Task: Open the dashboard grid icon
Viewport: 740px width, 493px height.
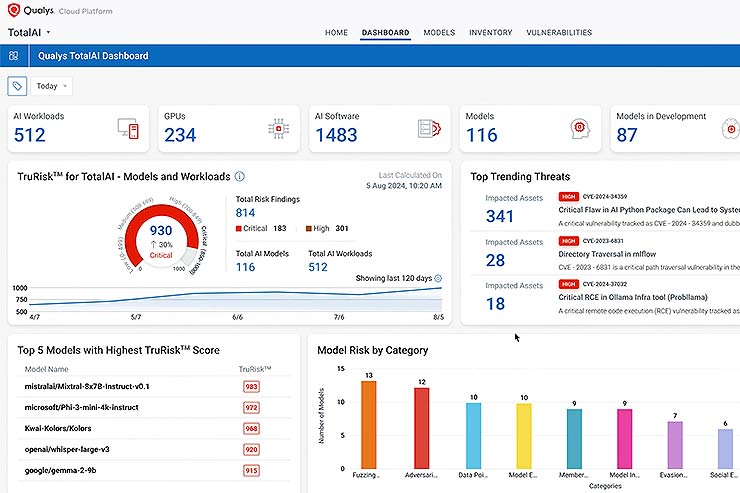Action: click(14, 56)
